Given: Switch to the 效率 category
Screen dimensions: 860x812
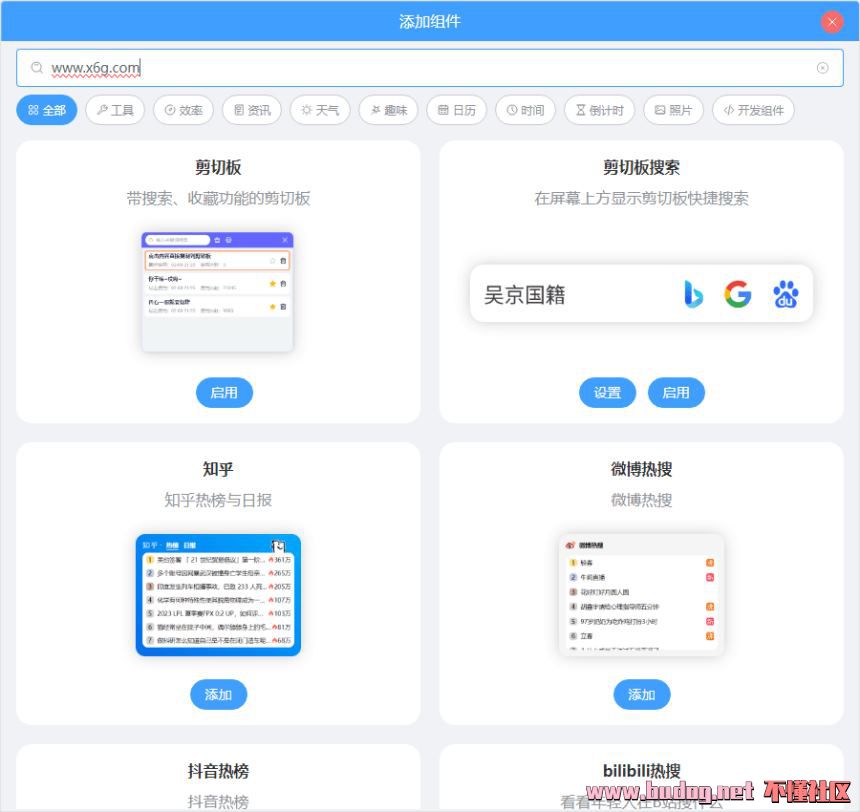Looking at the screenshot, I should (184, 110).
